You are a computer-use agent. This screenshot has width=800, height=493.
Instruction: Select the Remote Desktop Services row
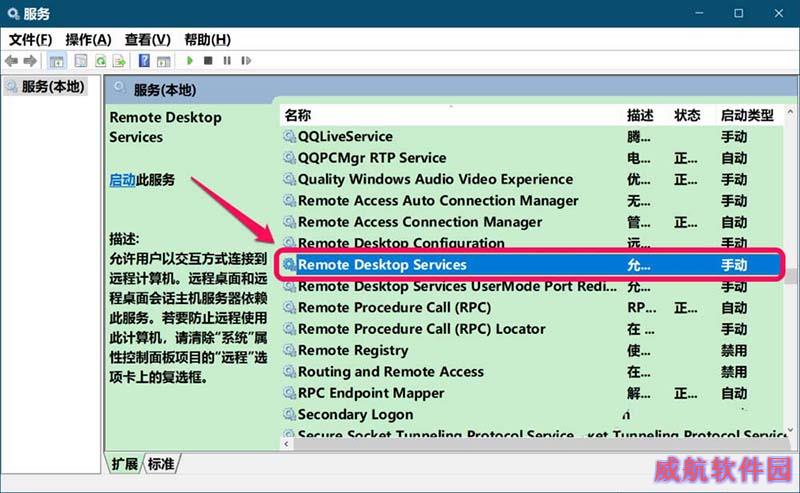pyautogui.click(x=532, y=265)
